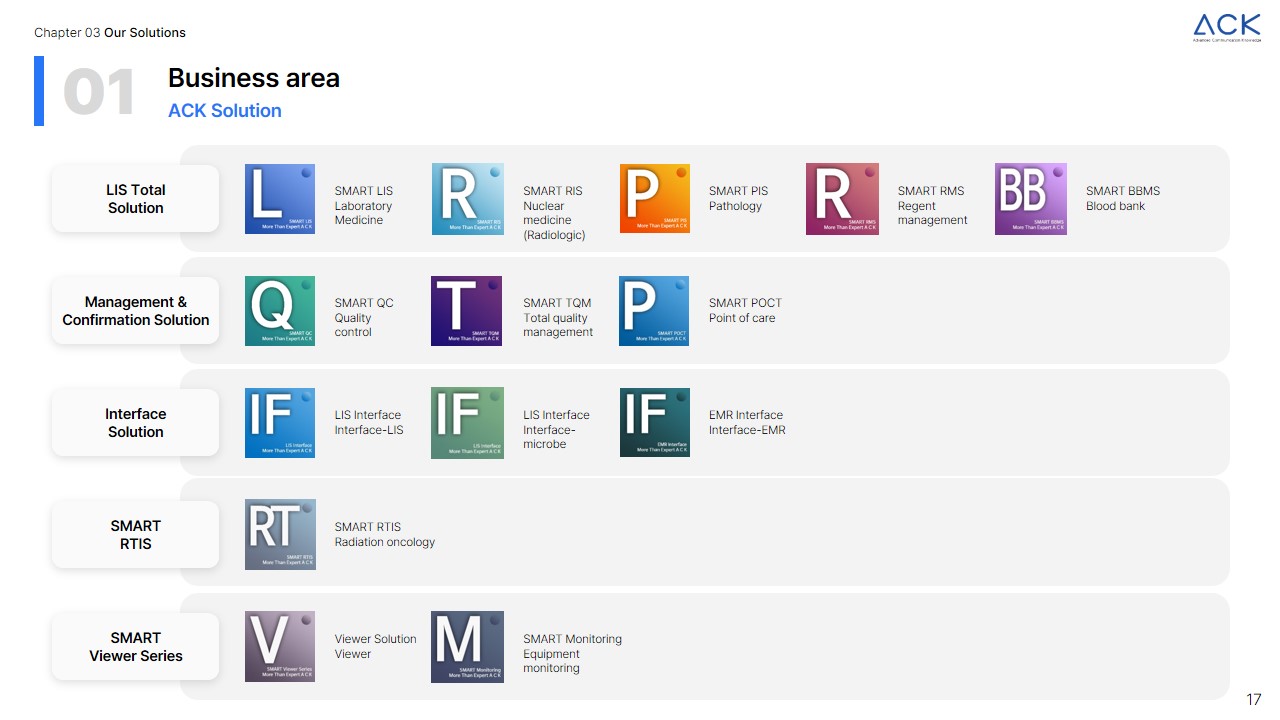Open the SMART RMS magenta R icon
The image size is (1280, 720).
842,199
